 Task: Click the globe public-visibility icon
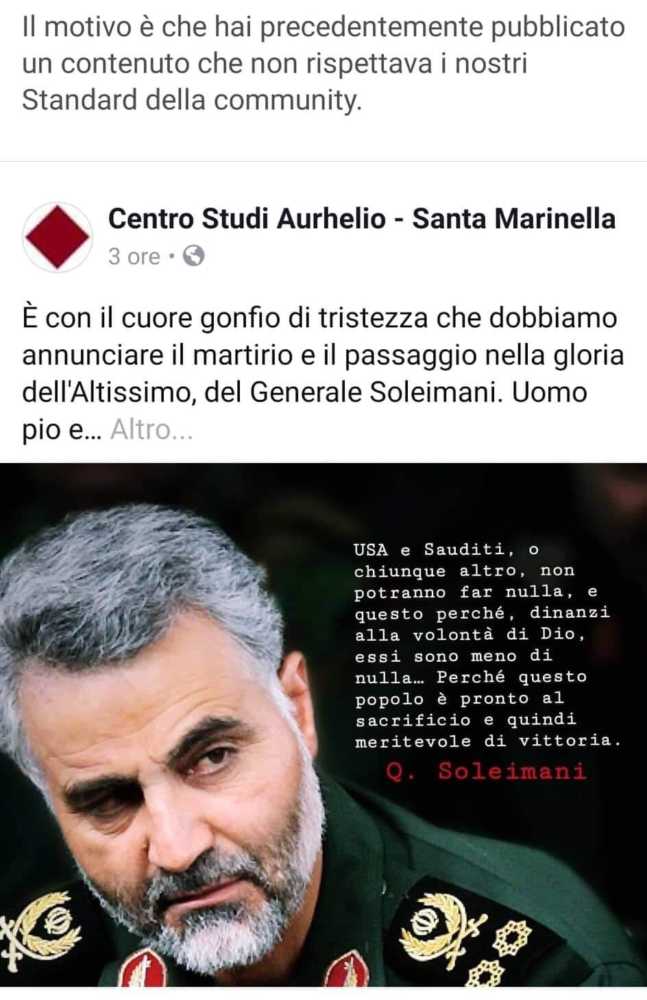point(193,256)
